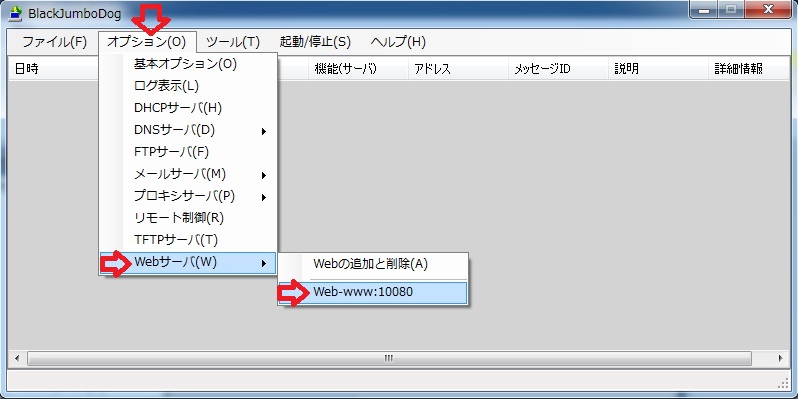The width and height of the screenshot is (798, 399).
Task: Open DHCPサーバ(H) settings
Action: [188, 108]
